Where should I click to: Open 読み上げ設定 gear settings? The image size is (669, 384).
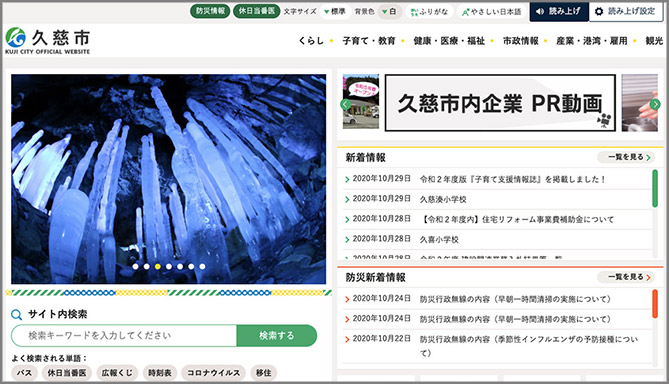pos(625,12)
